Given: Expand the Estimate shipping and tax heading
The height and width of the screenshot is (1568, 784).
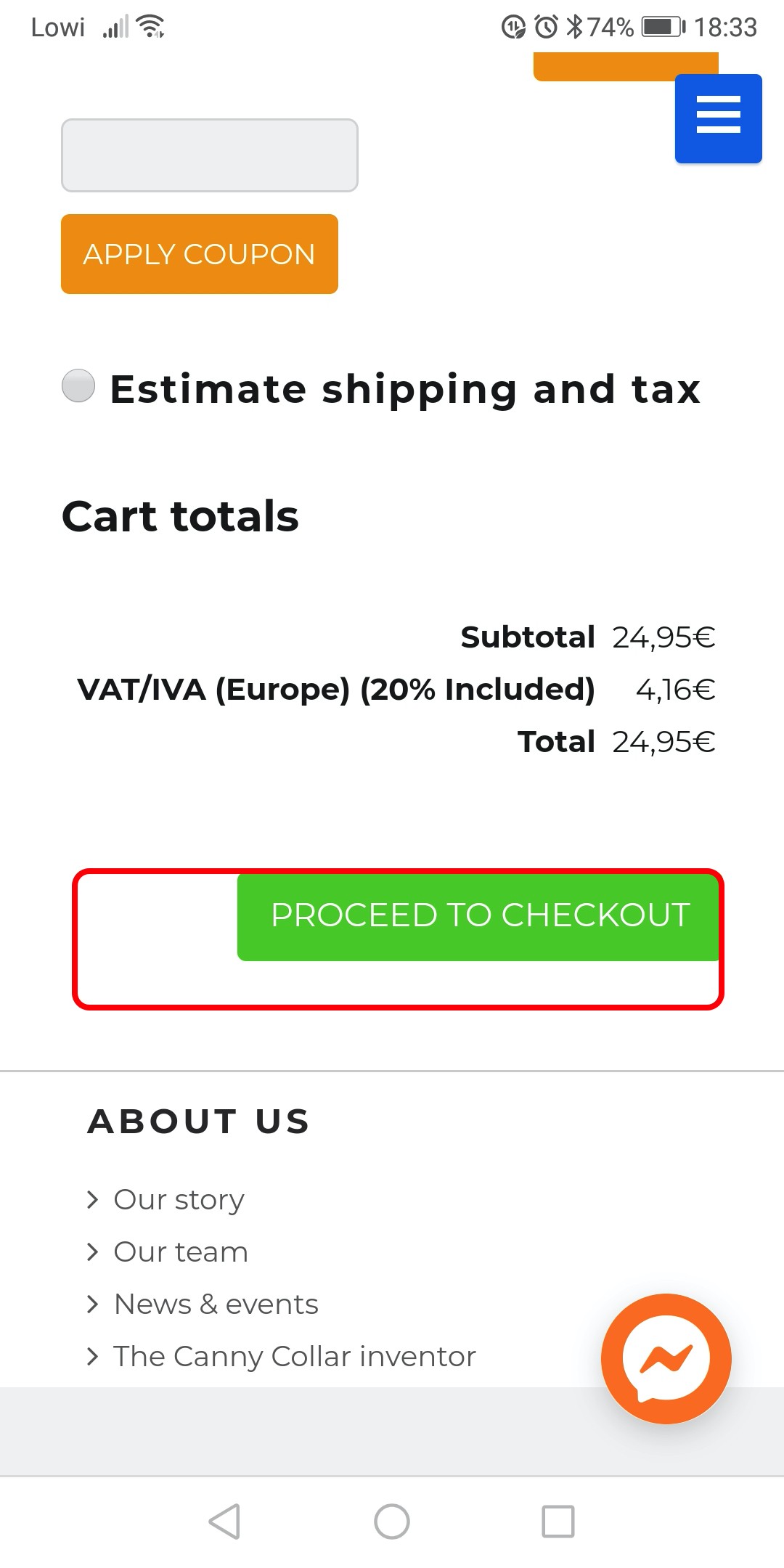Looking at the screenshot, I should tap(405, 389).
